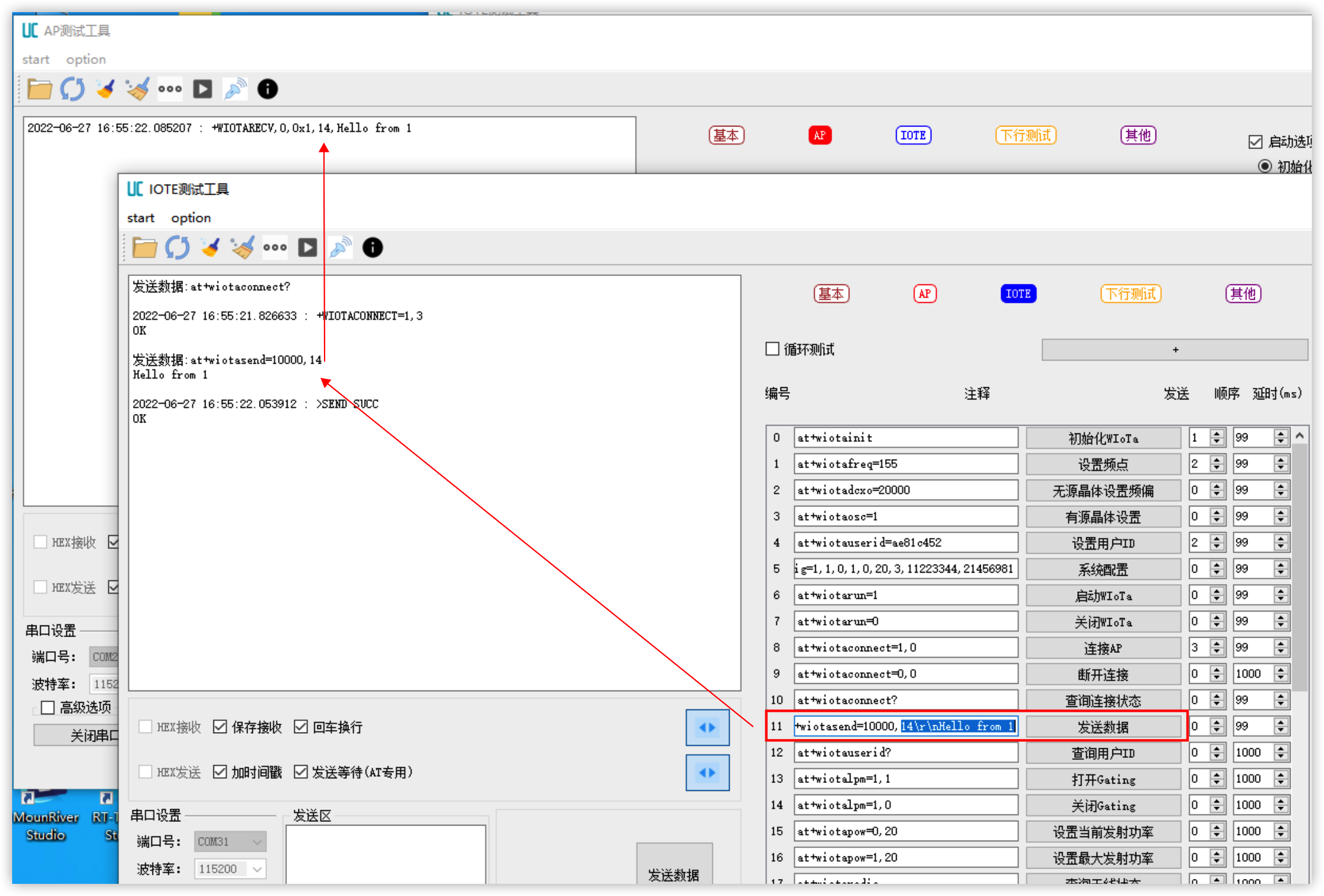Image resolution: width=1324 pixels, height=896 pixels.
Task: Toggle 回车换行 checkbox
Action: tap(300, 727)
